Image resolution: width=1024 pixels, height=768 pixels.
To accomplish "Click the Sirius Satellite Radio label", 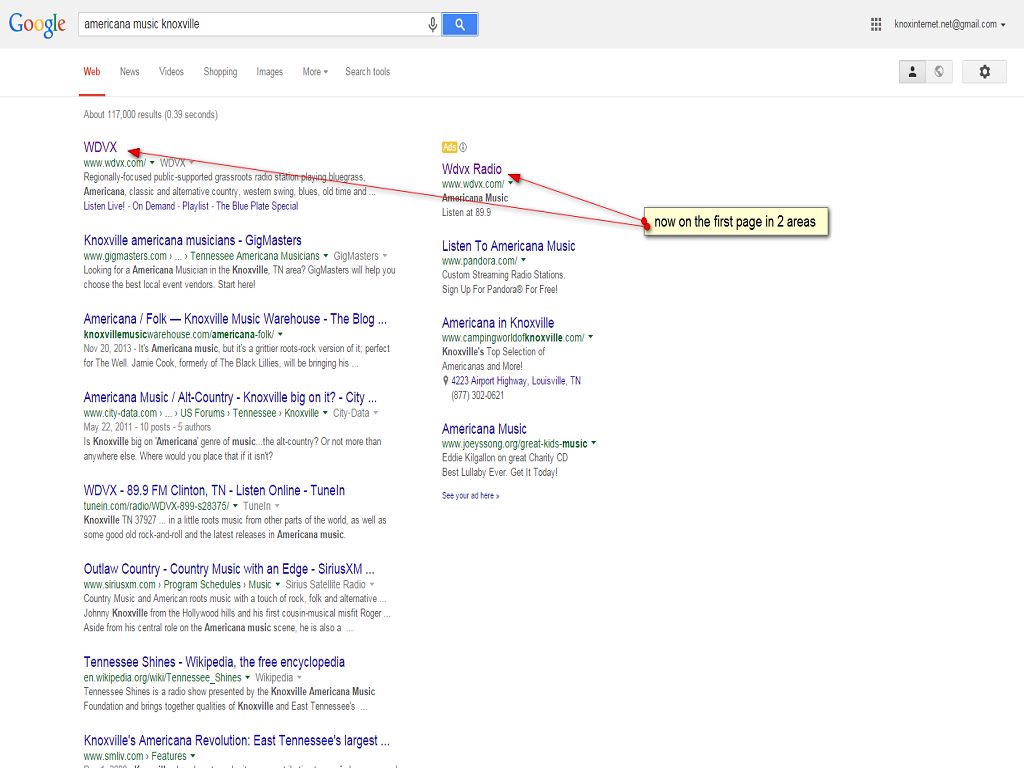I will (x=325, y=584).
